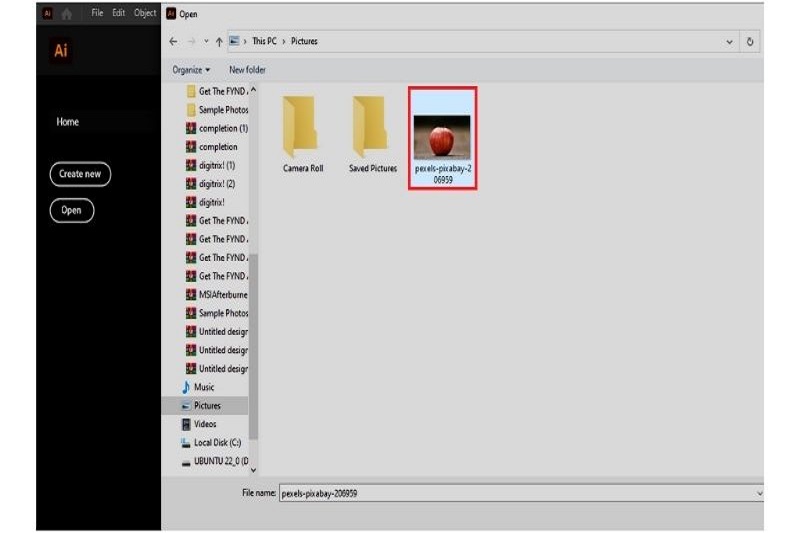
Task: Click the Ai icon in Open dialog title
Action: 171,14
